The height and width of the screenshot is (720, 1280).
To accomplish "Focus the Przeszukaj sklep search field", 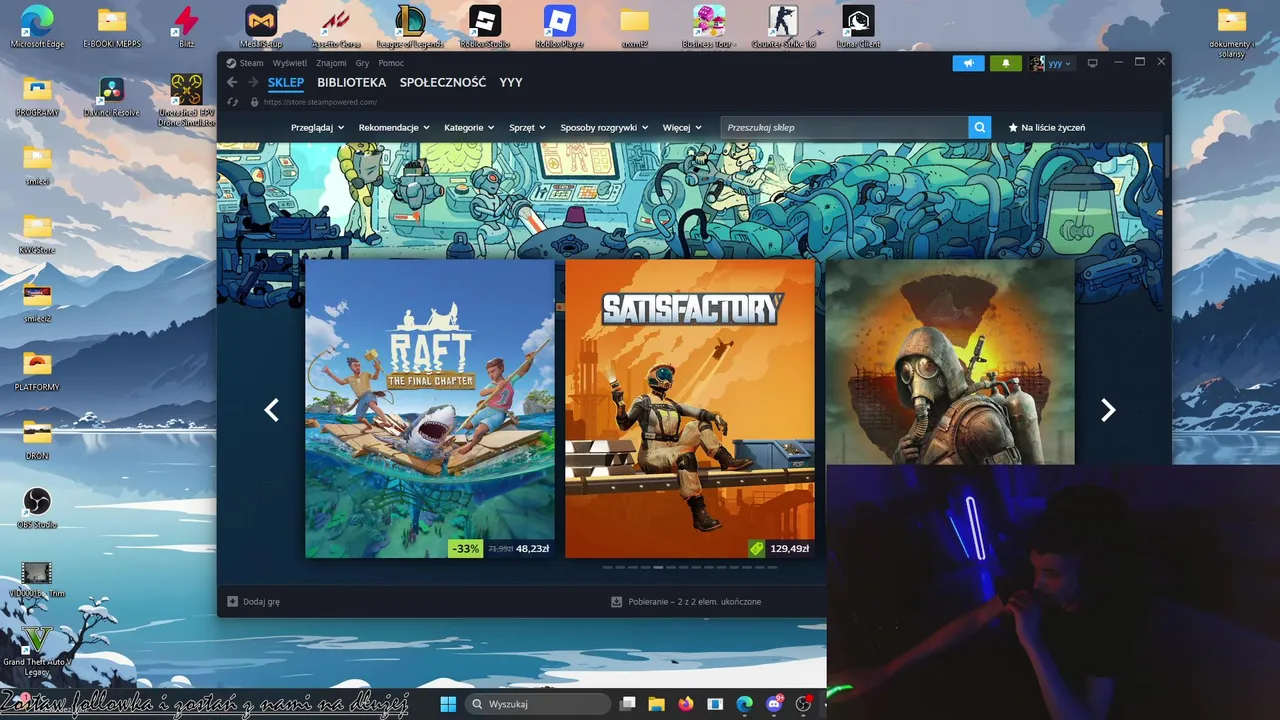I will 844,127.
